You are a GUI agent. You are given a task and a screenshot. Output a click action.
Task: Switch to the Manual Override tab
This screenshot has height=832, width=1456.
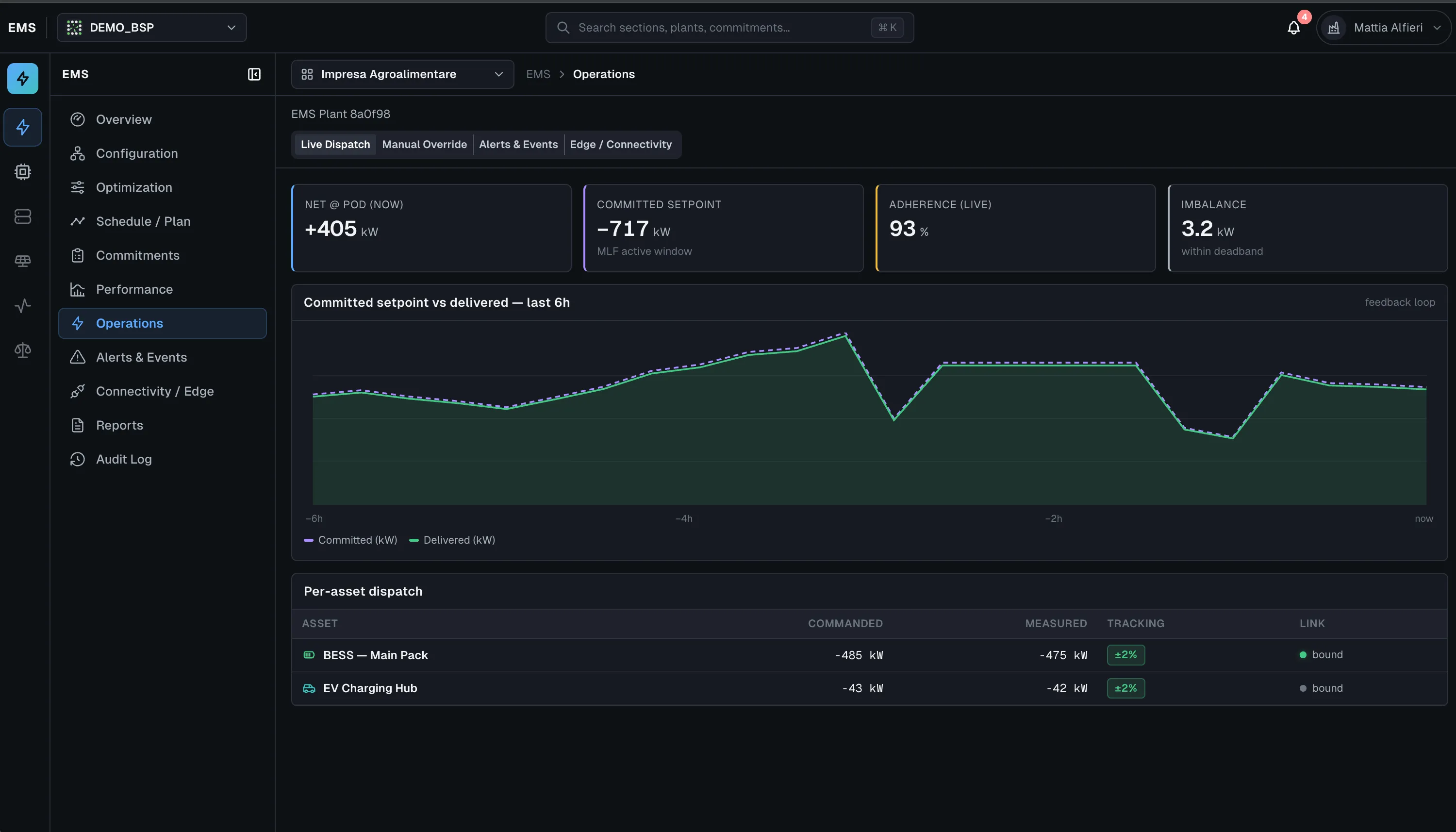click(x=424, y=145)
